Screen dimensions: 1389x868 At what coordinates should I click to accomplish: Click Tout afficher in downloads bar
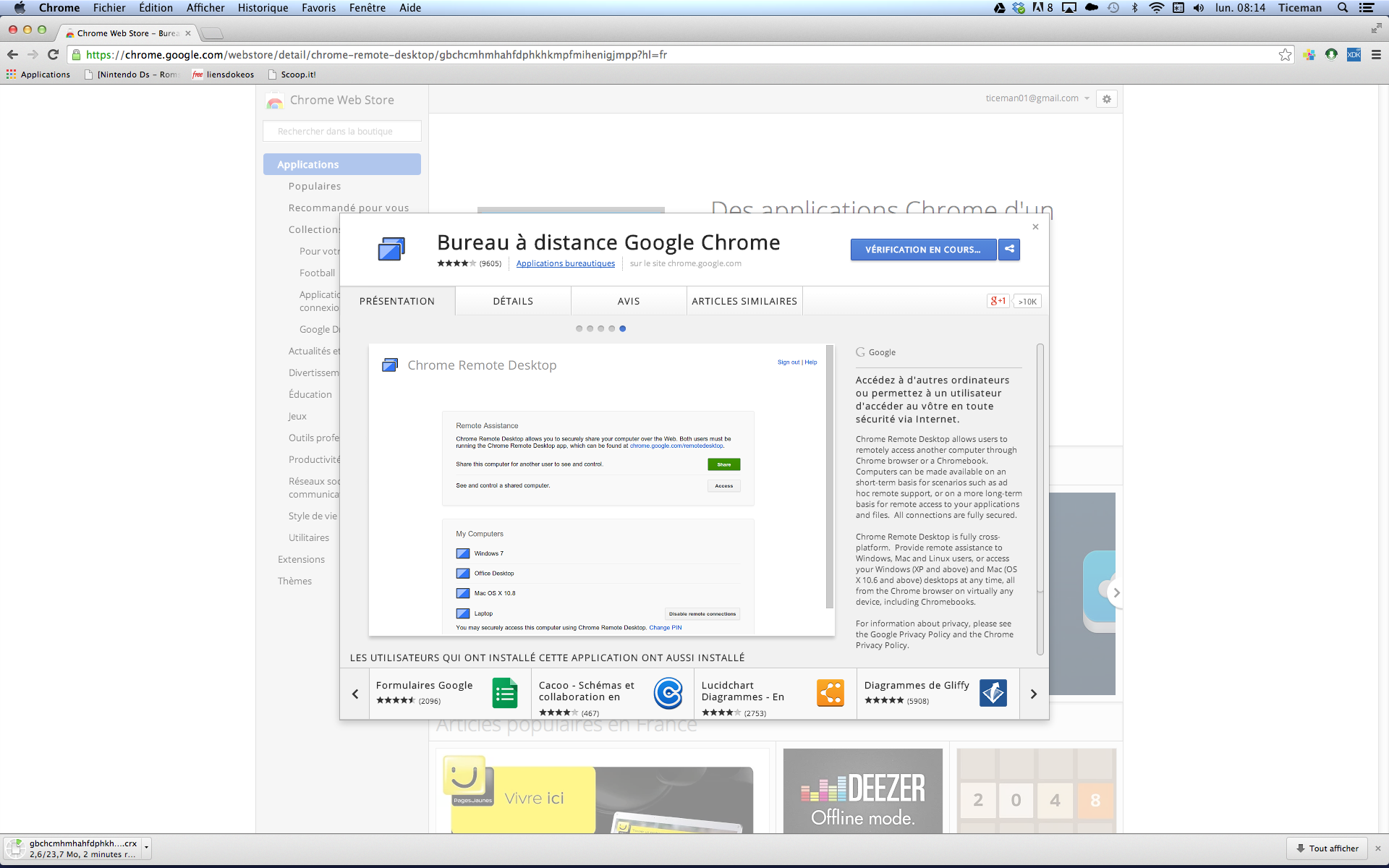[1327, 848]
